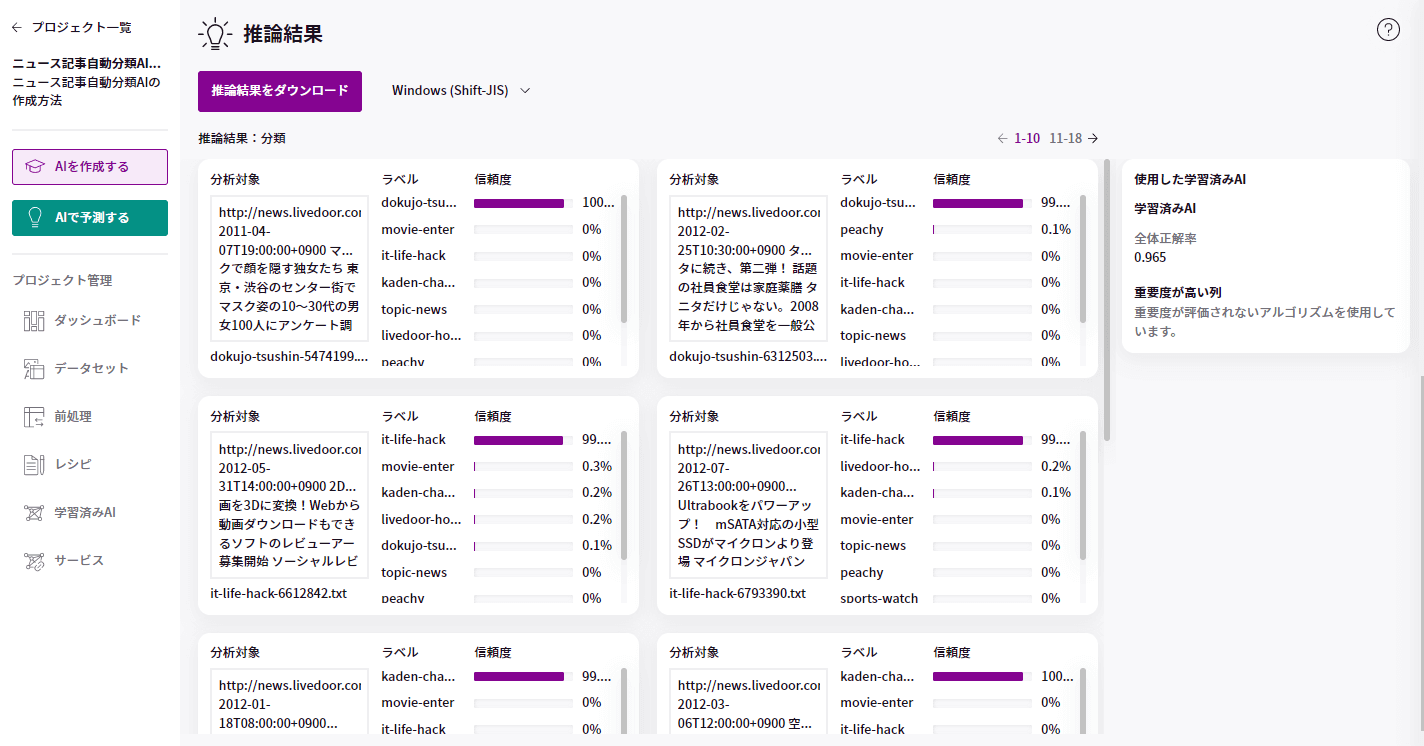The image size is (1424, 746).
Task: Click the AIで予測する button
Action: tap(90, 218)
